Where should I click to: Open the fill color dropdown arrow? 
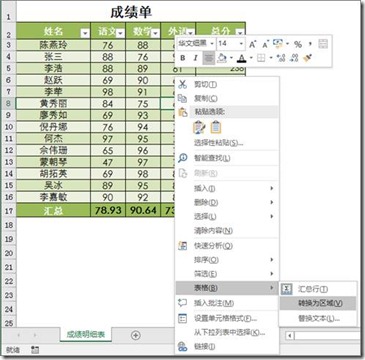[231, 58]
